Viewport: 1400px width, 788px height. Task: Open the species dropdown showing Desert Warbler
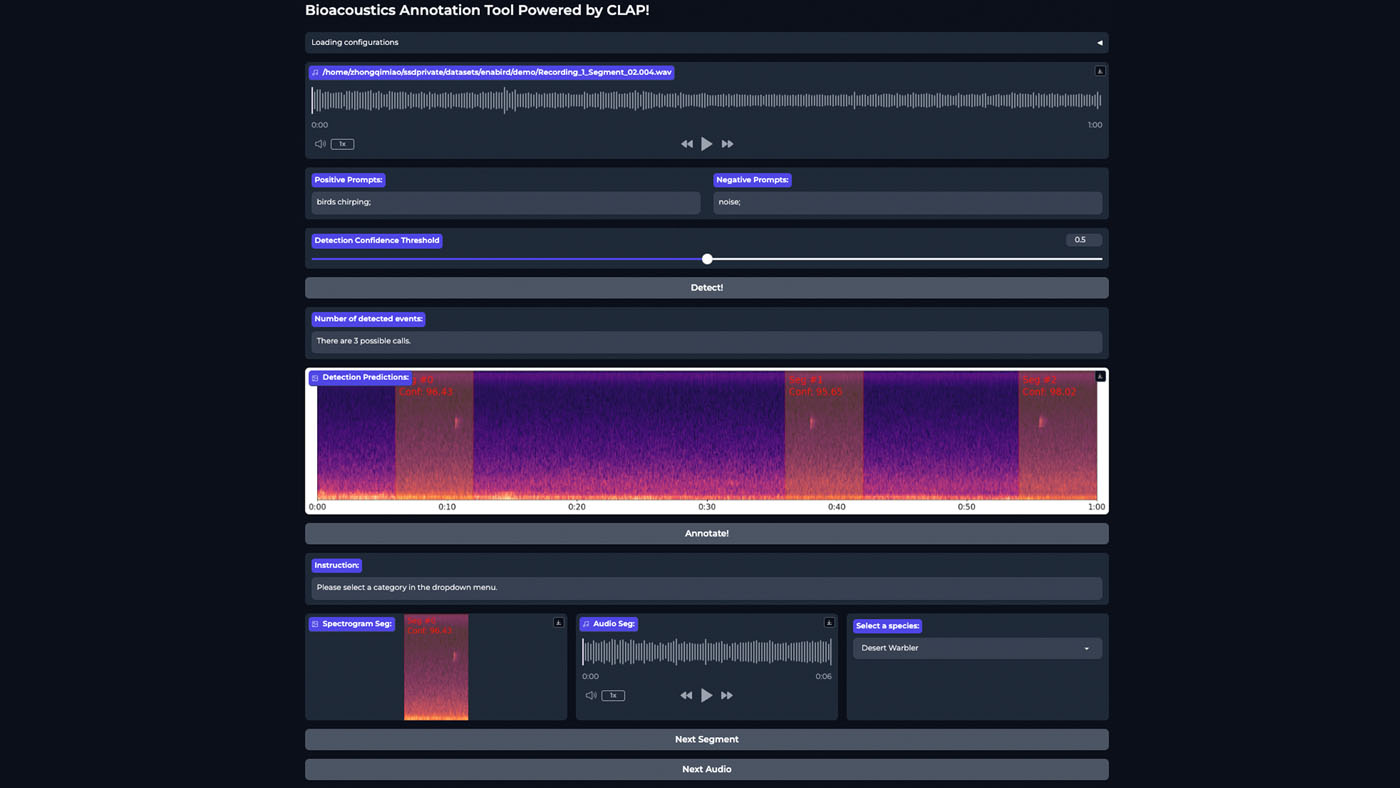(976, 647)
